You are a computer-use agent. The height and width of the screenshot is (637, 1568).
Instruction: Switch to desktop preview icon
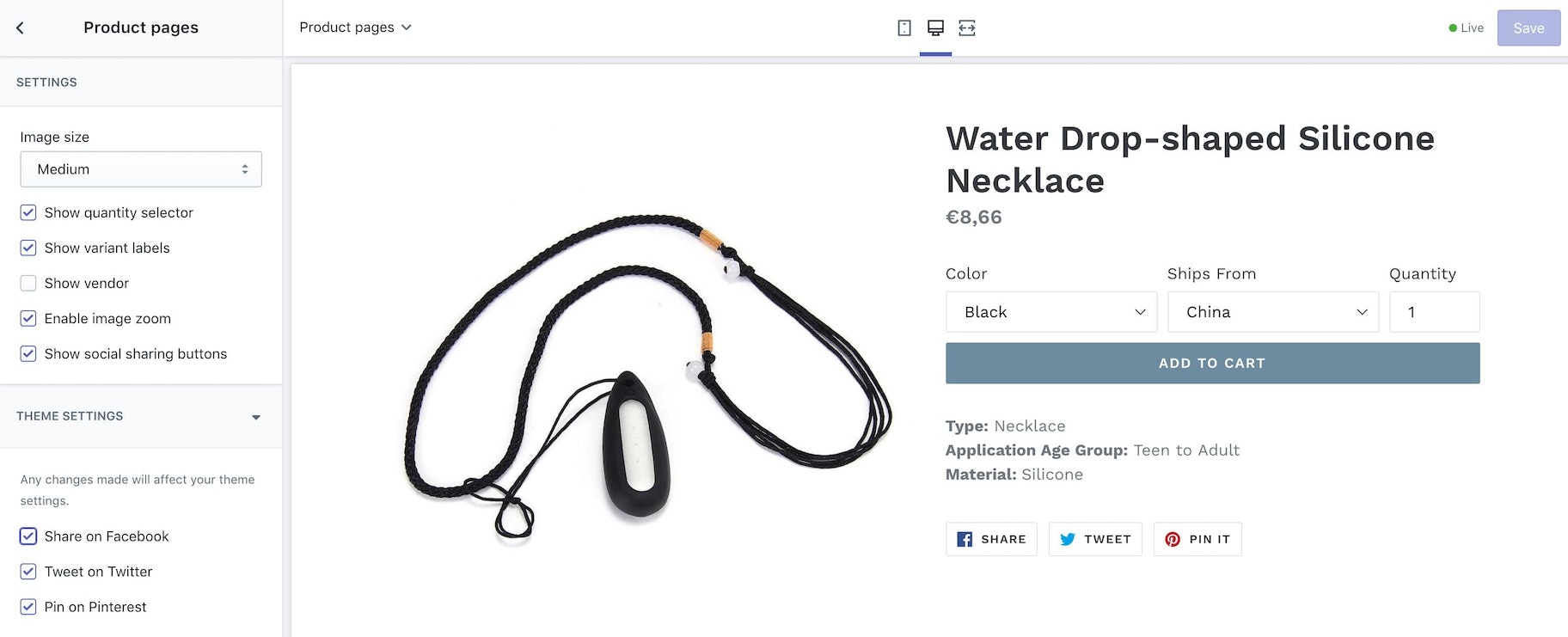pyautogui.click(x=935, y=28)
